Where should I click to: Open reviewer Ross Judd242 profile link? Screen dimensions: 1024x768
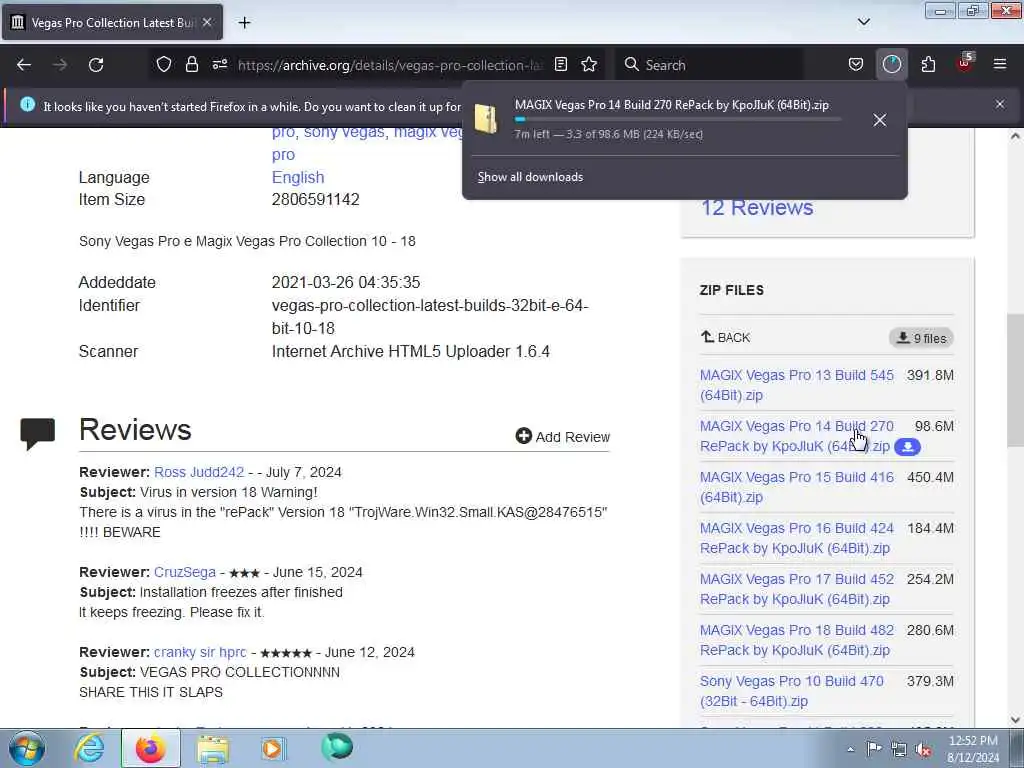click(x=199, y=472)
